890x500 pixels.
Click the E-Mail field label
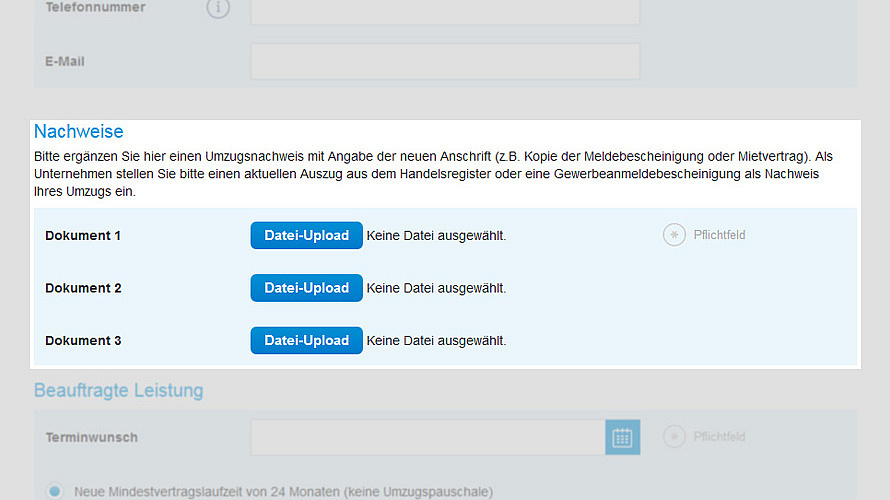click(65, 61)
